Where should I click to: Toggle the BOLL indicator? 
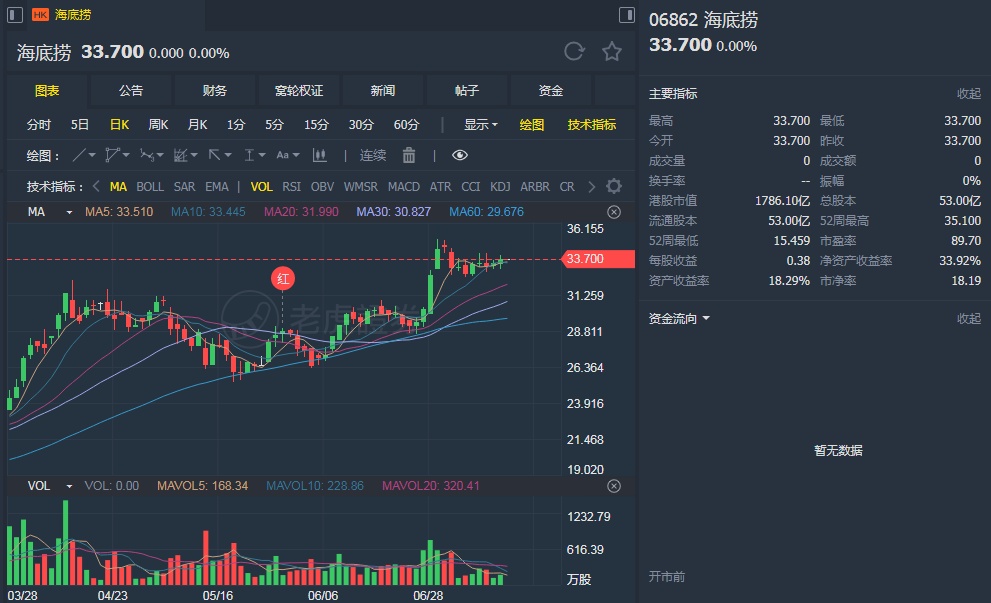coord(150,186)
